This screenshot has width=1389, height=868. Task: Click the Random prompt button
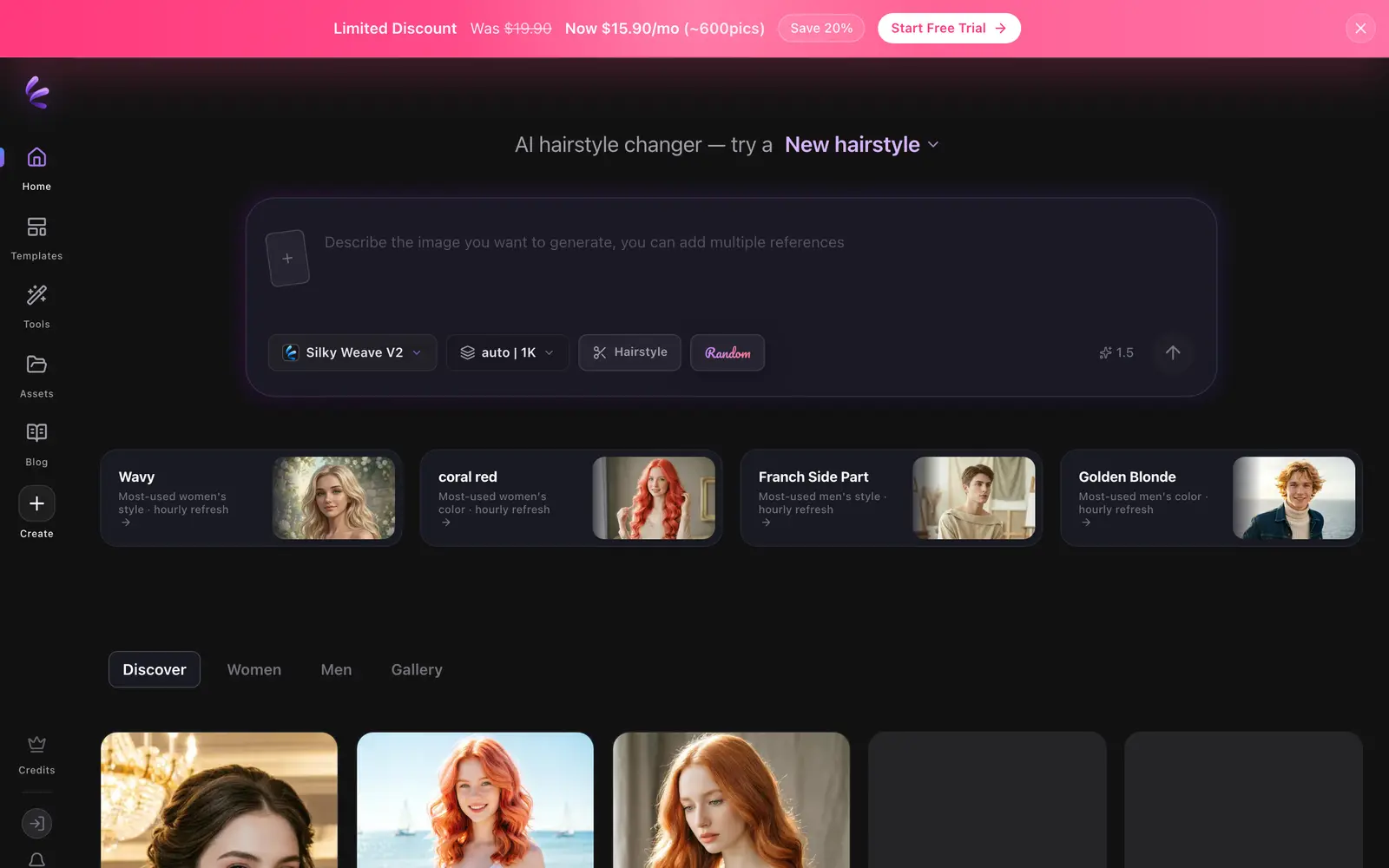(x=727, y=352)
